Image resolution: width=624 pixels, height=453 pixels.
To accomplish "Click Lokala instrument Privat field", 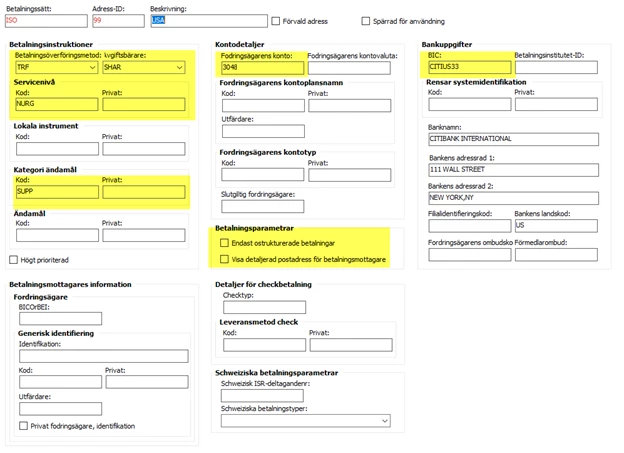I will coord(144,148).
